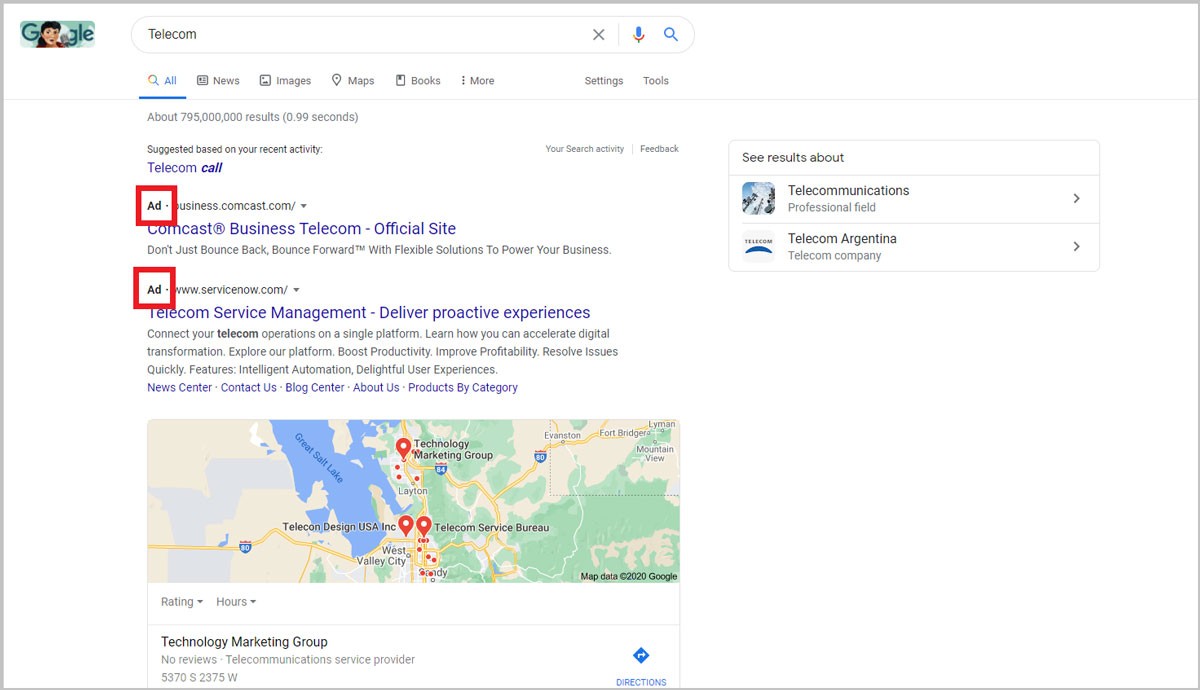The width and height of the screenshot is (1200, 690).
Task: Click Telecon Design USA Inc map pin
Action: (406, 527)
